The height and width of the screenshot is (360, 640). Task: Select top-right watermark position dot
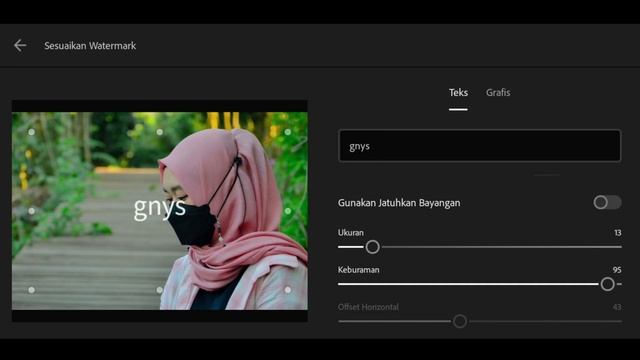(x=288, y=132)
